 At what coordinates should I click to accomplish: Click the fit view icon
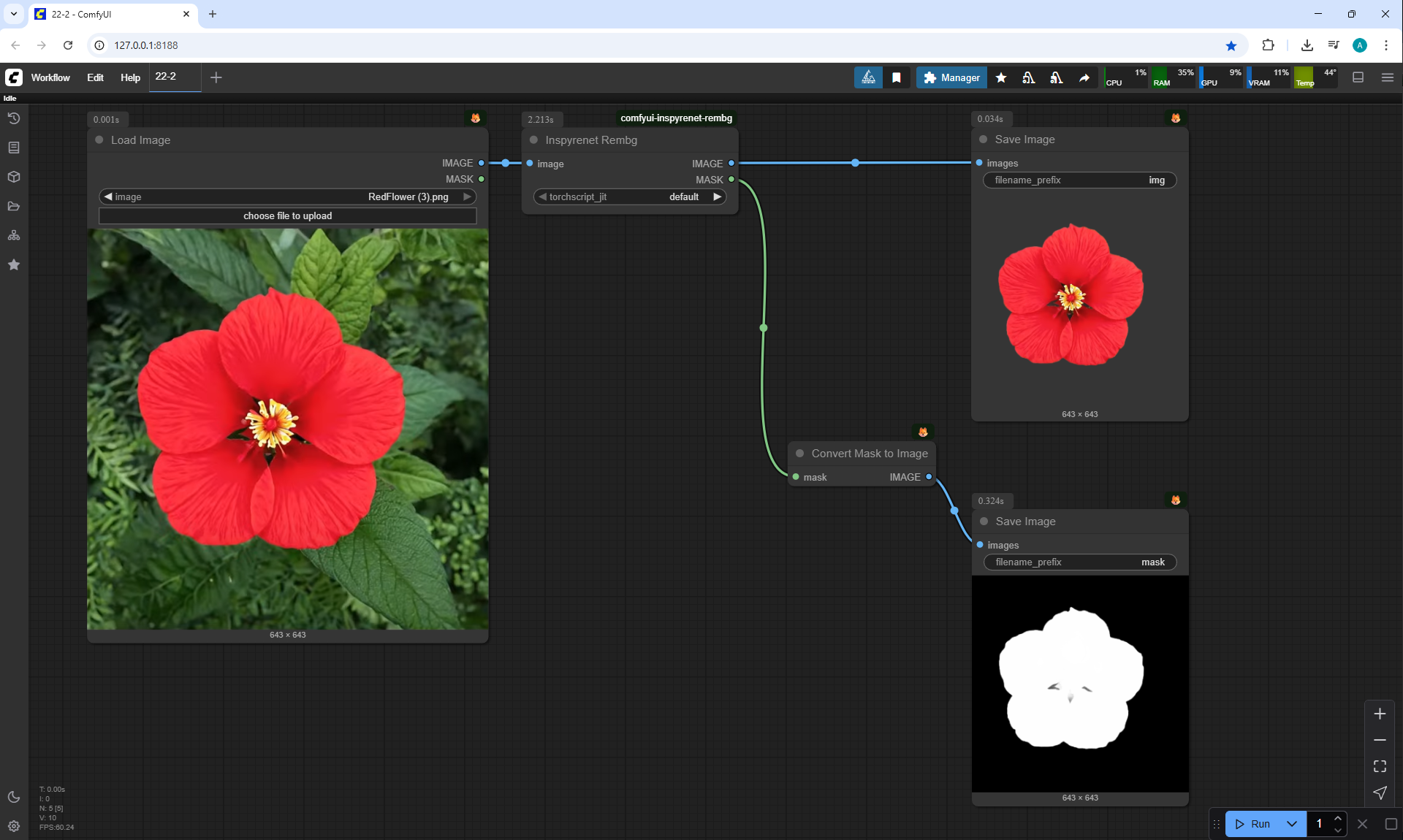(1380, 766)
